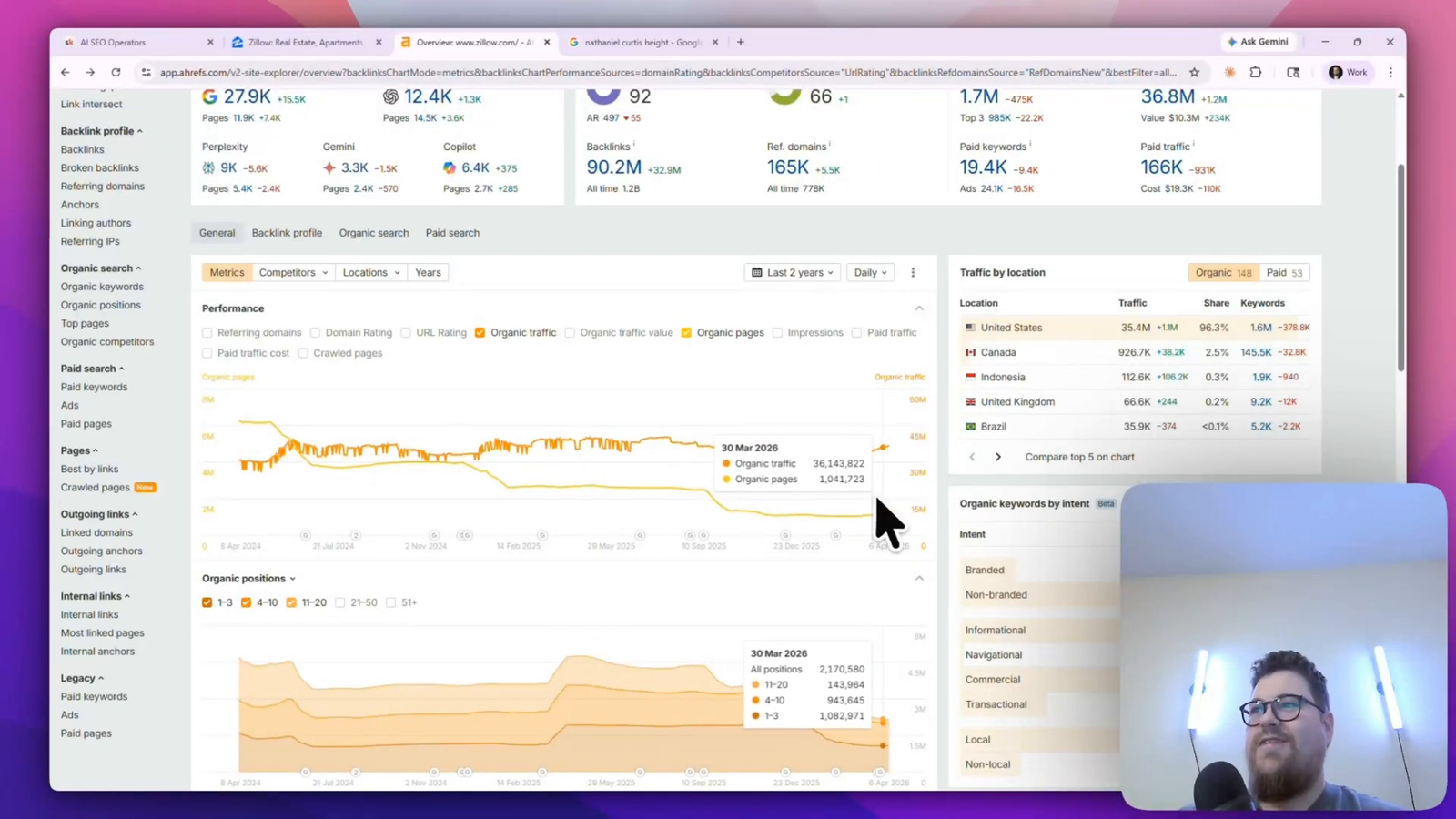
Task: Click Compare top 5 on chart
Action: click(x=1079, y=457)
